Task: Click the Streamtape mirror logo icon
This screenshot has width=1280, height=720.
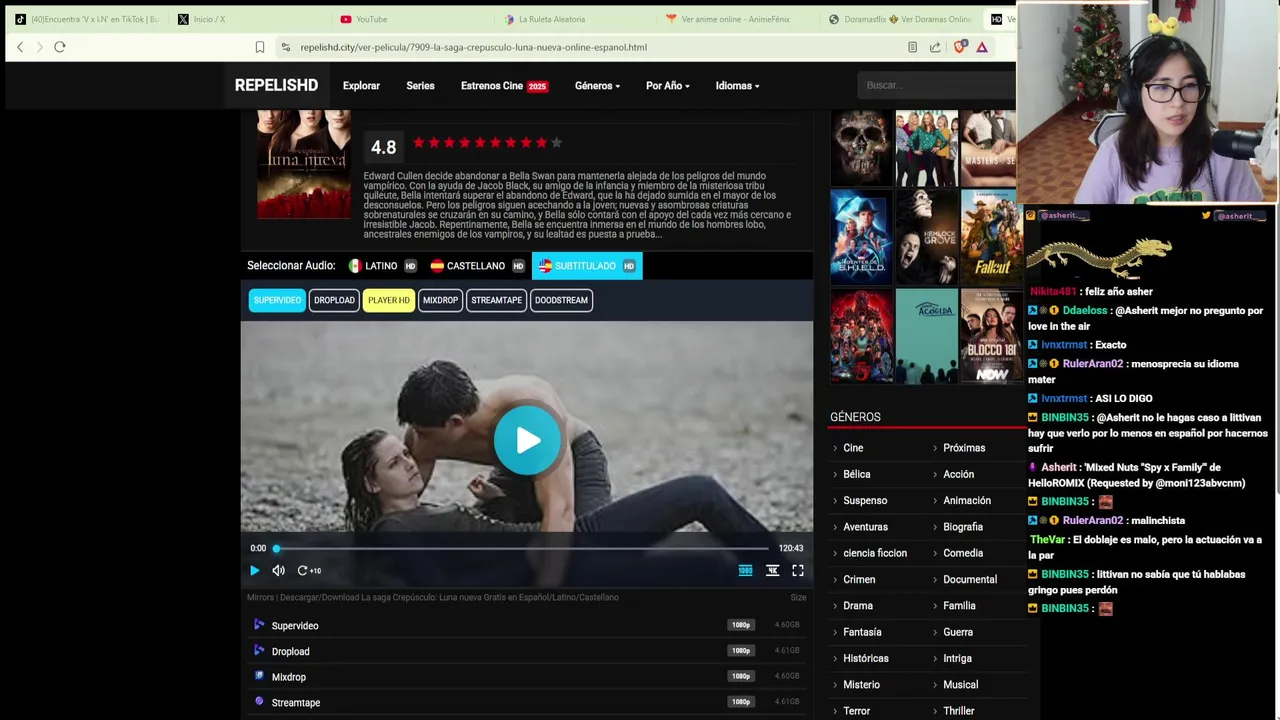Action: 259,702
